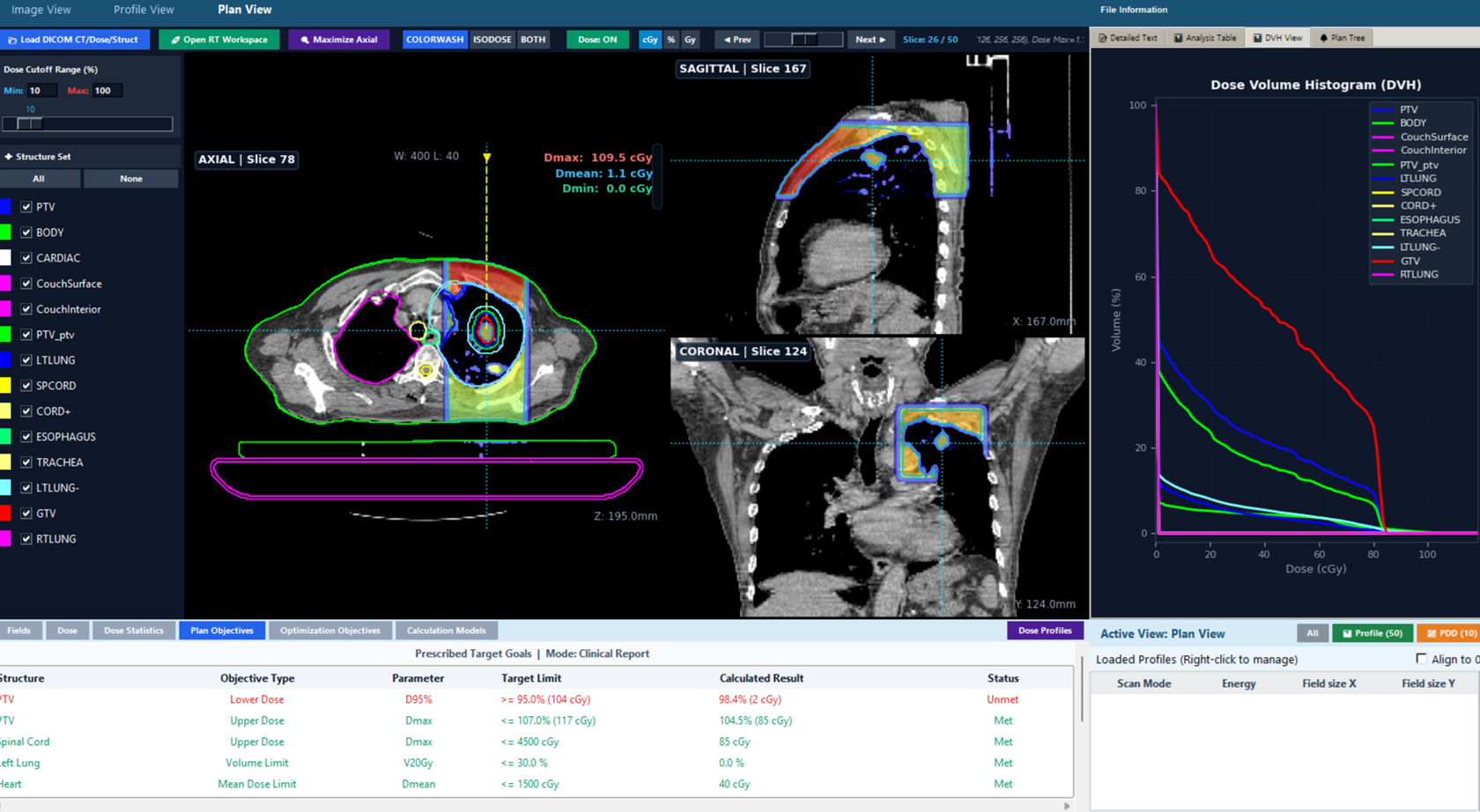Image resolution: width=1480 pixels, height=812 pixels.
Task: Click the Max dose cutoff field
Action: point(107,91)
